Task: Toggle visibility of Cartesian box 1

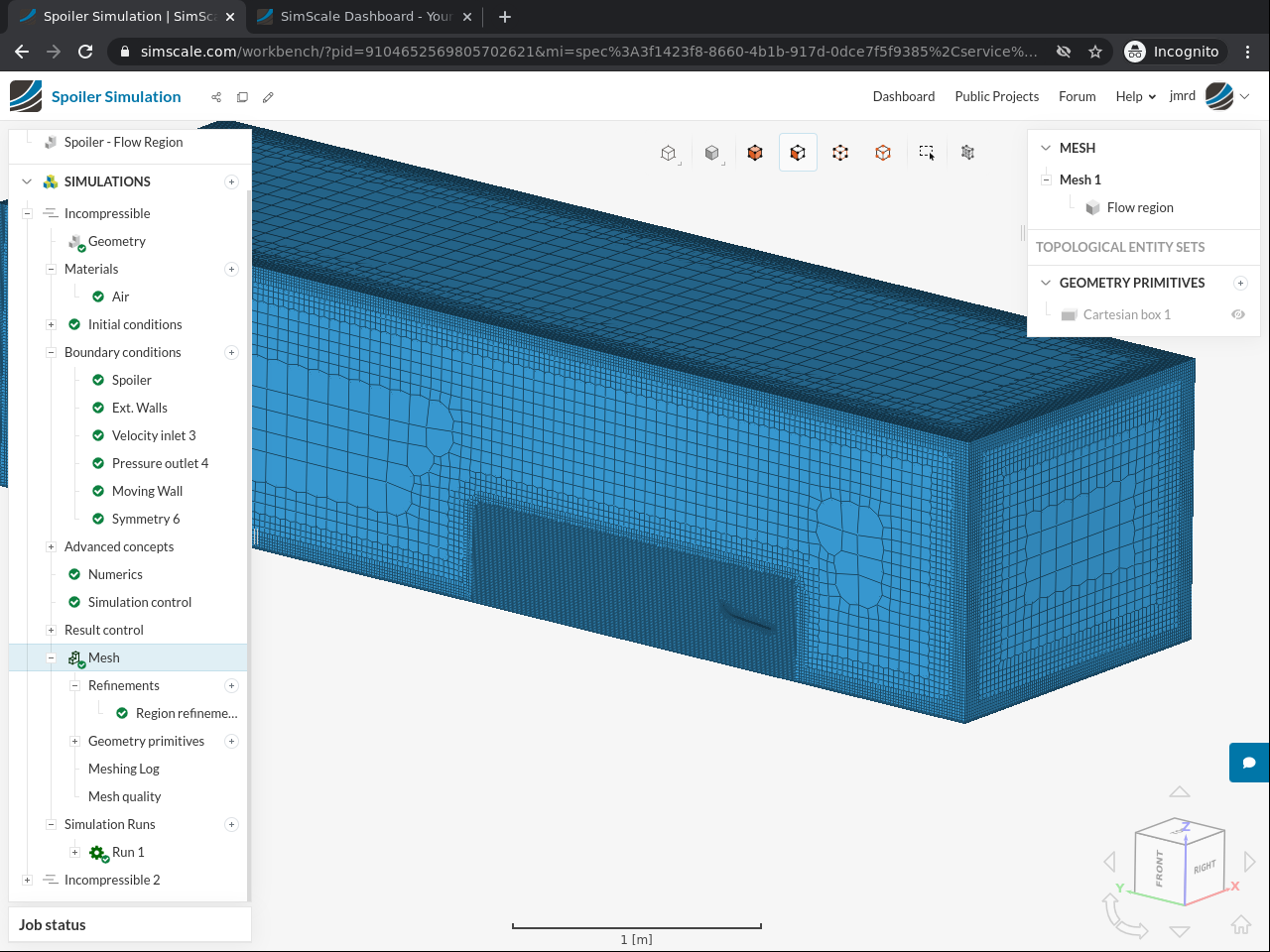Action: (x=1238, y=314)
